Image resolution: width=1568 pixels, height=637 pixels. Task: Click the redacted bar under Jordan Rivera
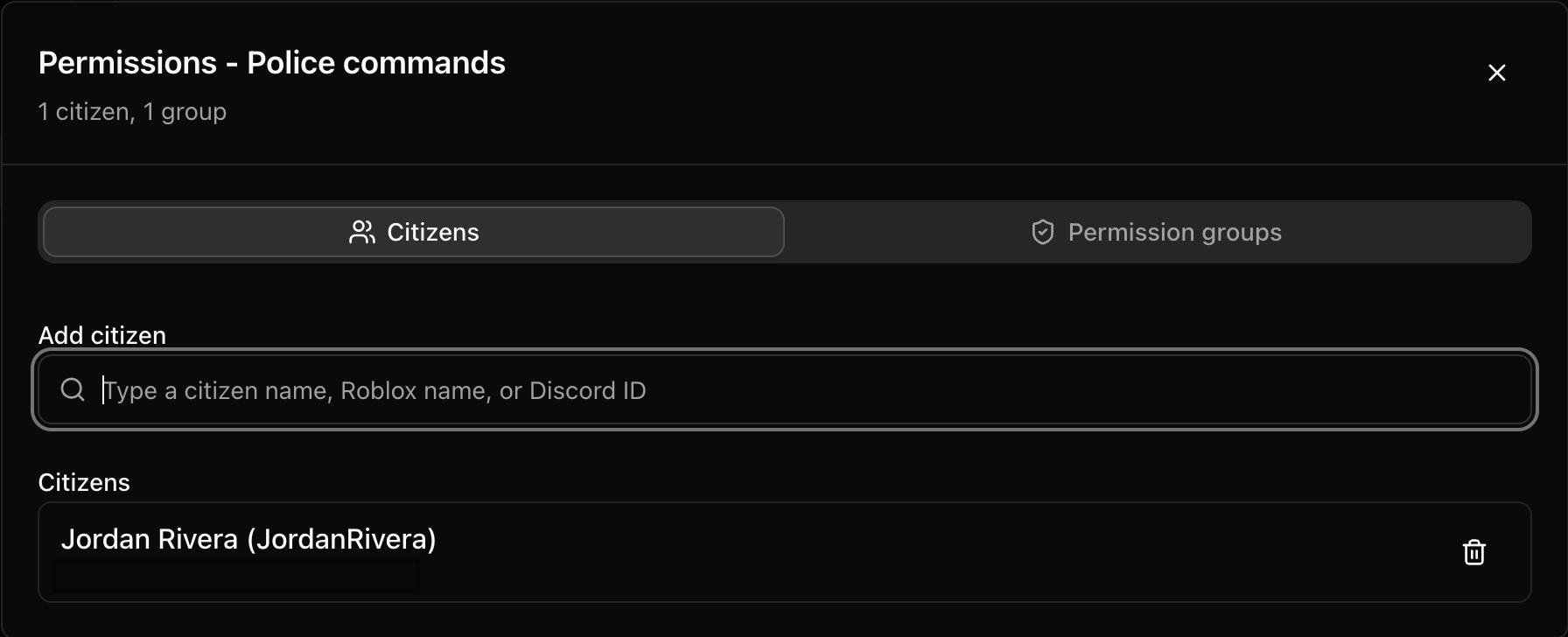coord(236,577)
